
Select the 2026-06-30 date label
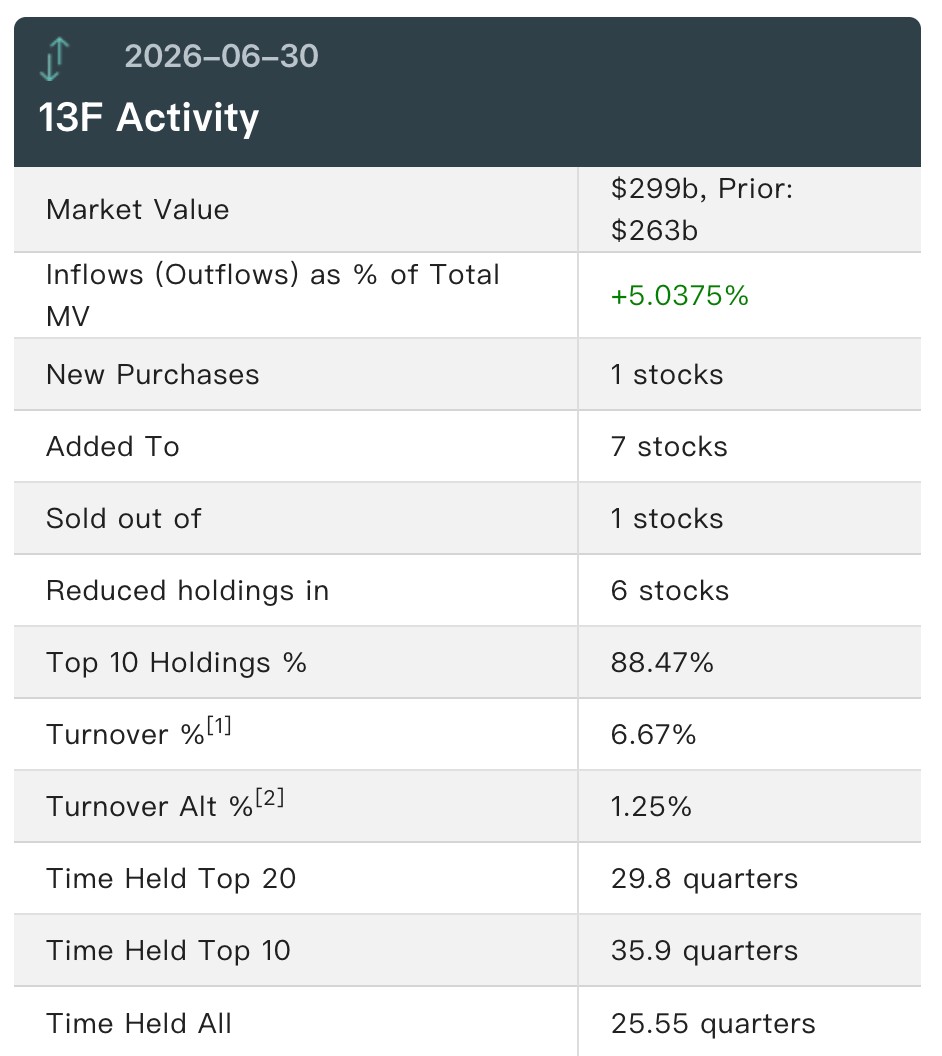coord(222,57)
